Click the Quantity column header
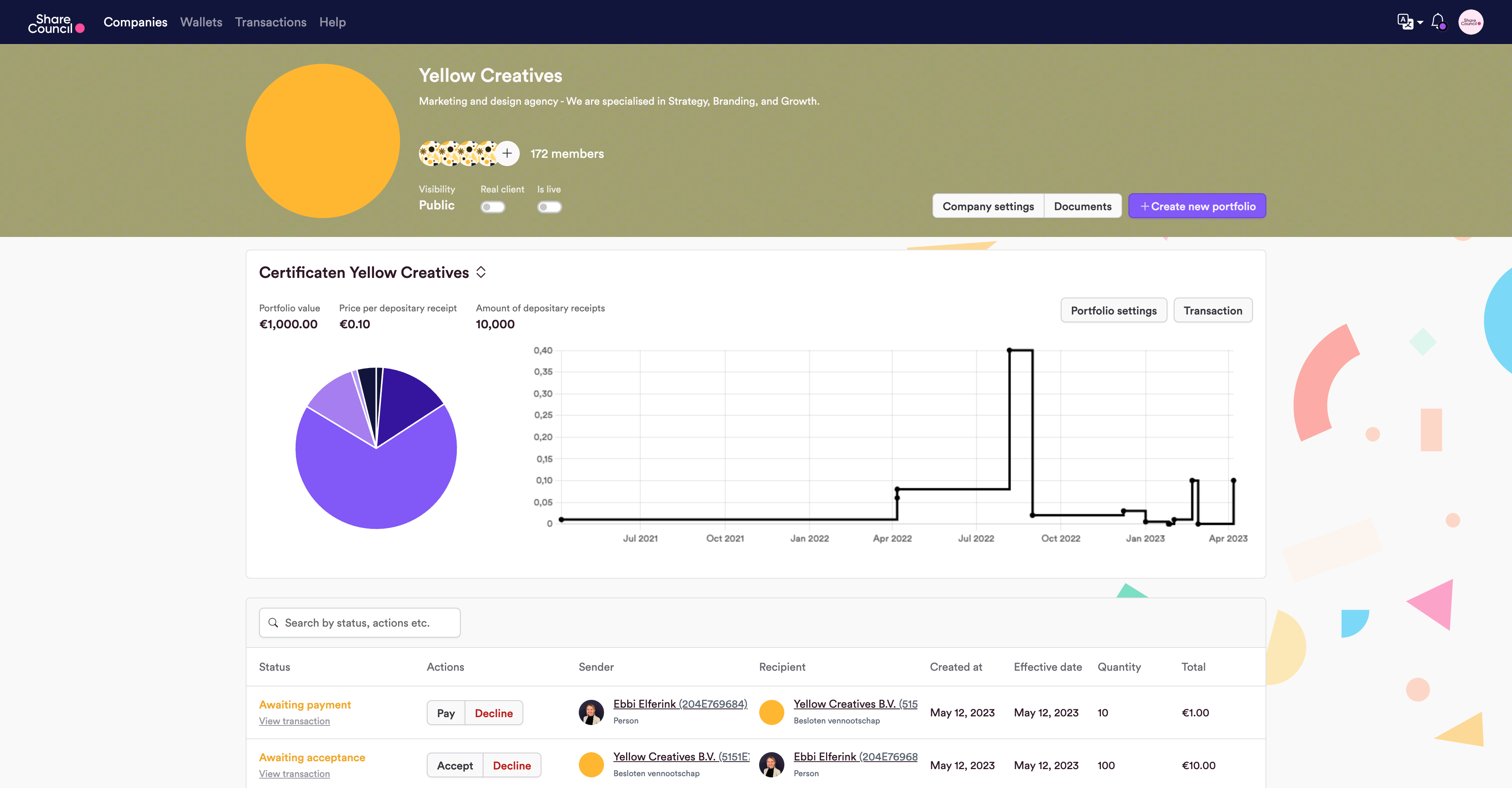Screen dimensions: 1512x788 1119,667
